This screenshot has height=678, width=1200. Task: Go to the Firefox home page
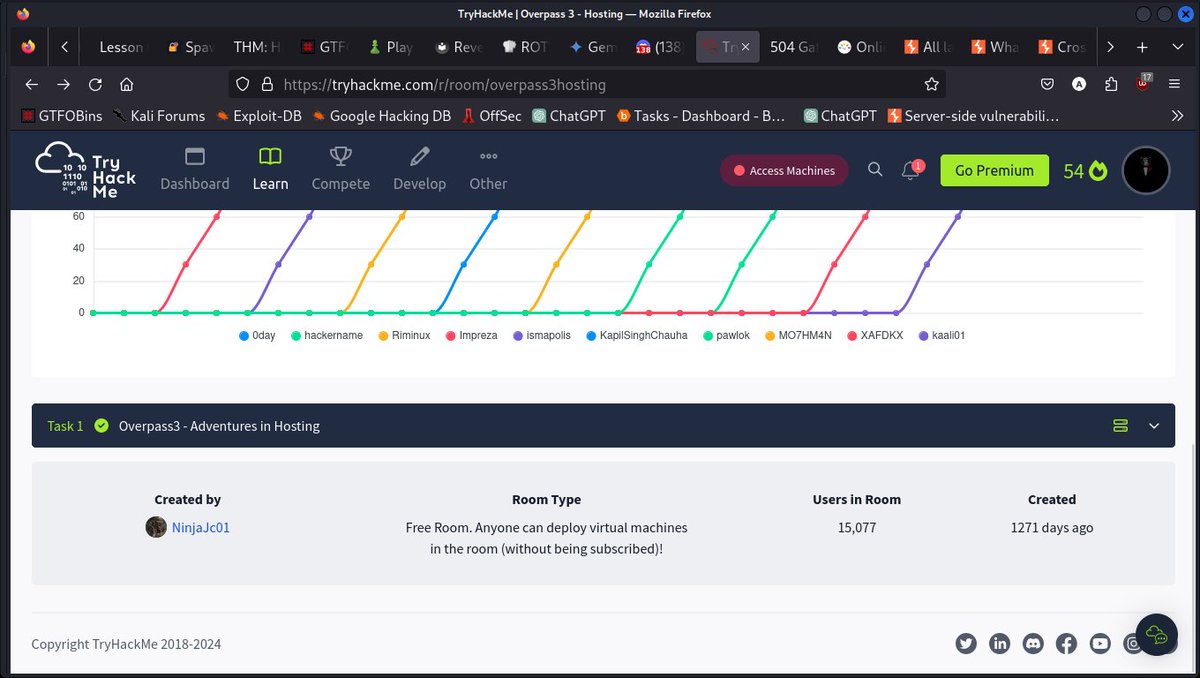(x=126, y=84)
